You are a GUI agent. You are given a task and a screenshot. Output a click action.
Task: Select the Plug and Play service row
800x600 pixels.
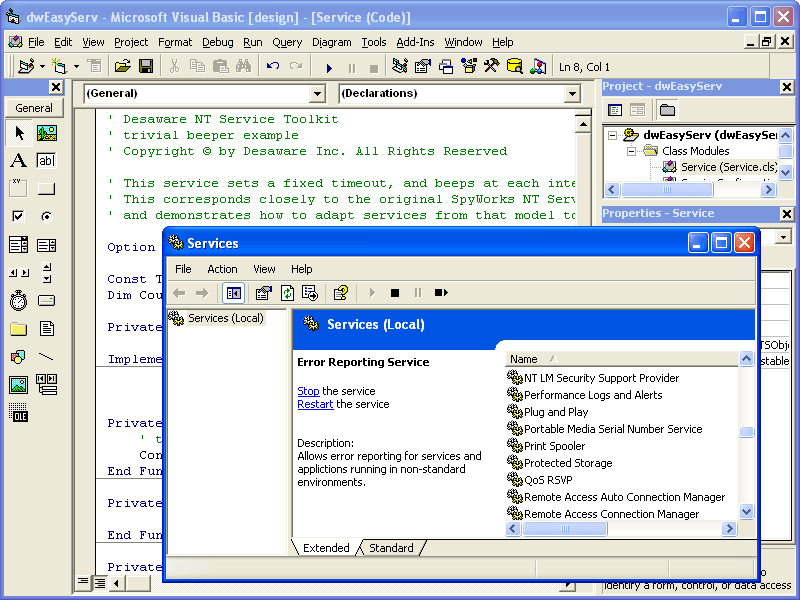556,412
